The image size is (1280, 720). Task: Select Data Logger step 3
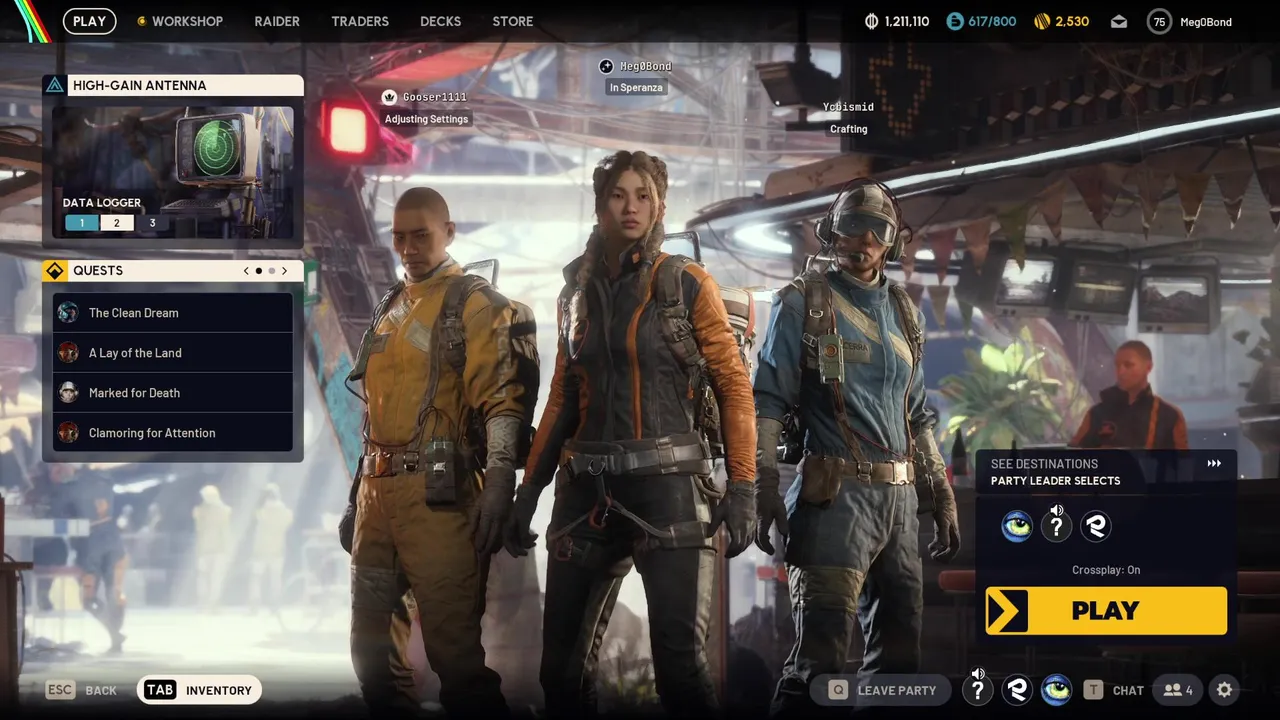pyautogui.click(x=152, y=223)
